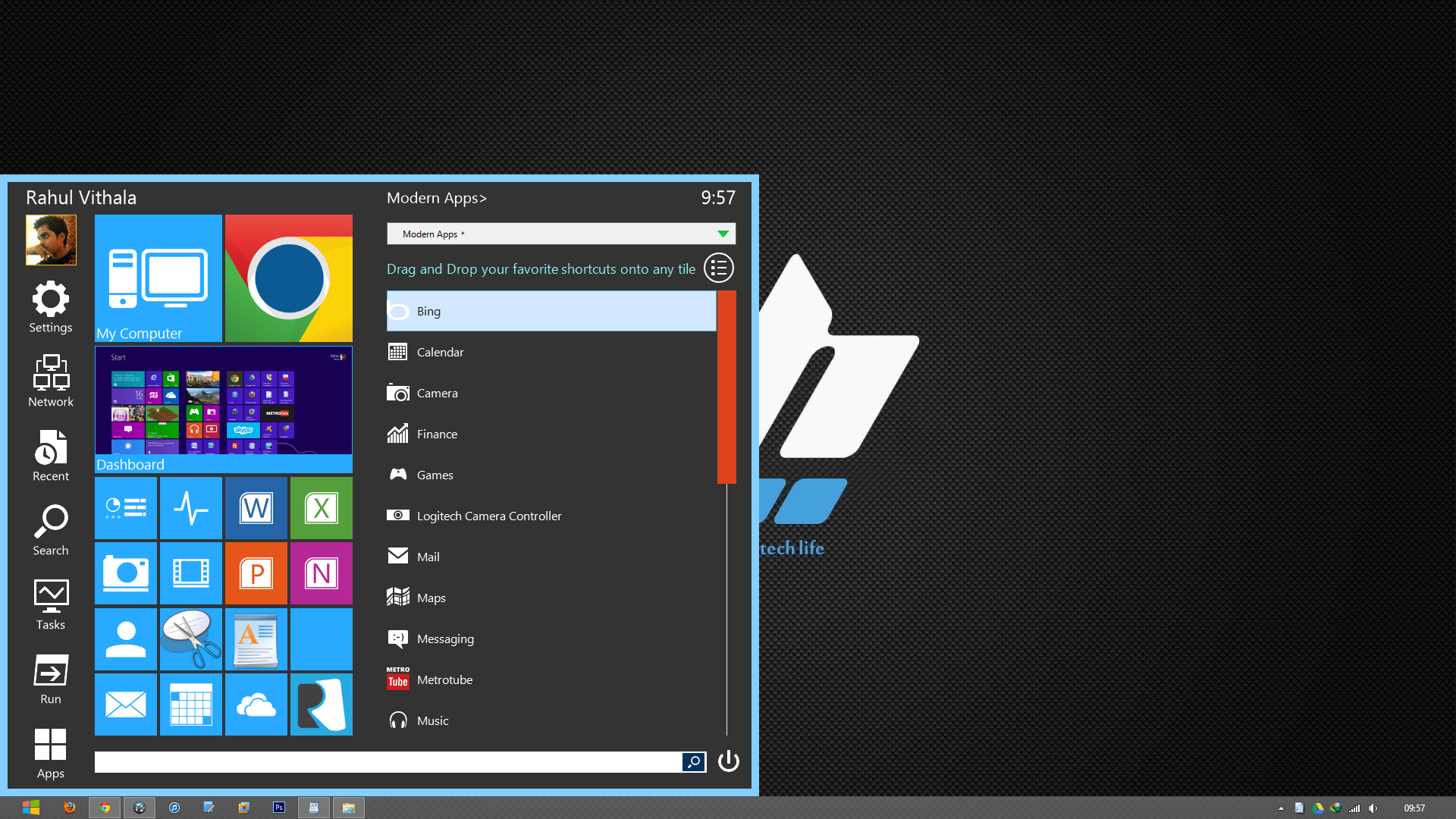Screen dimensions: 1456x819
Task: Open the Mail tile with envelope icon
Action: 126,704
